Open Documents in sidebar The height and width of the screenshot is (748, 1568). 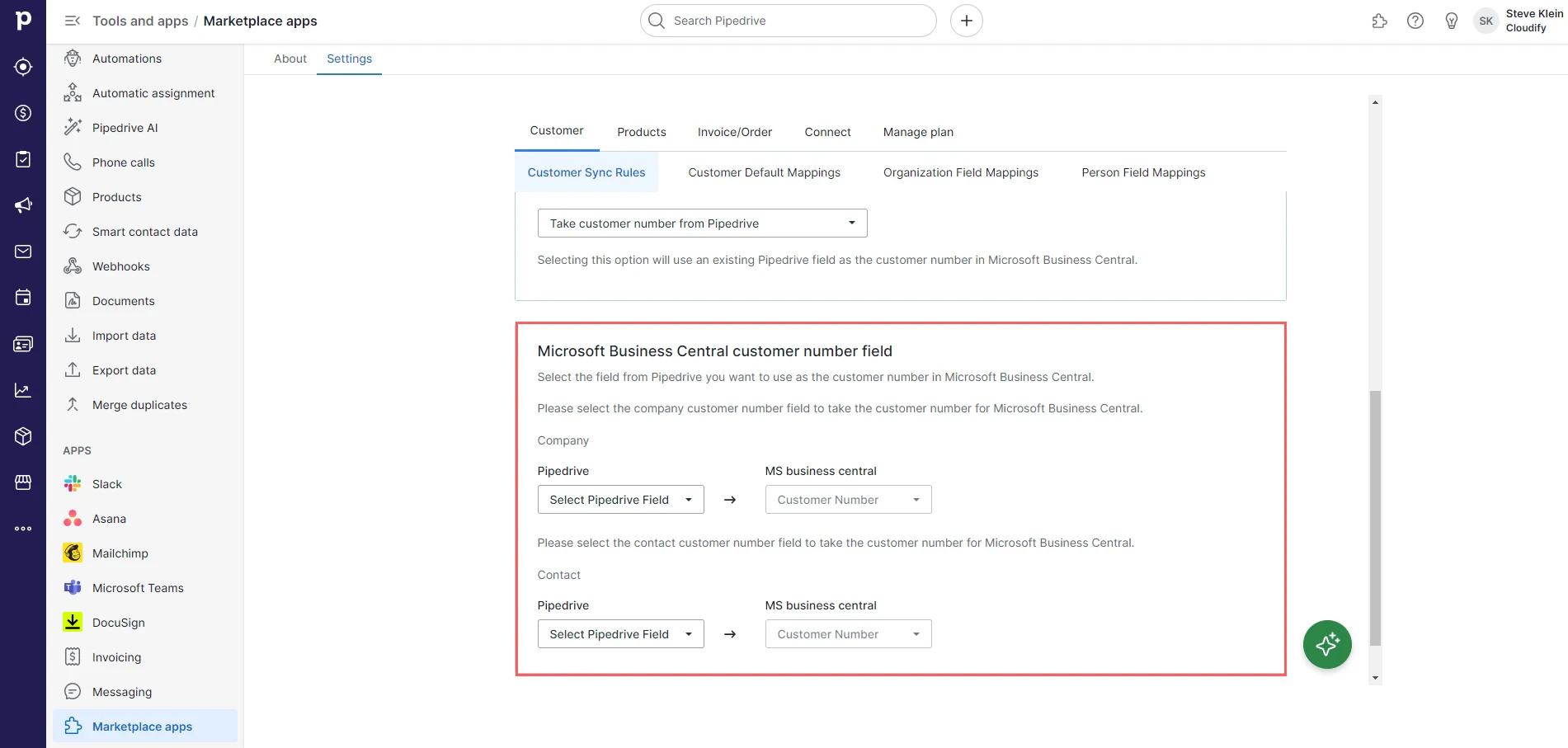coord(145,301)
